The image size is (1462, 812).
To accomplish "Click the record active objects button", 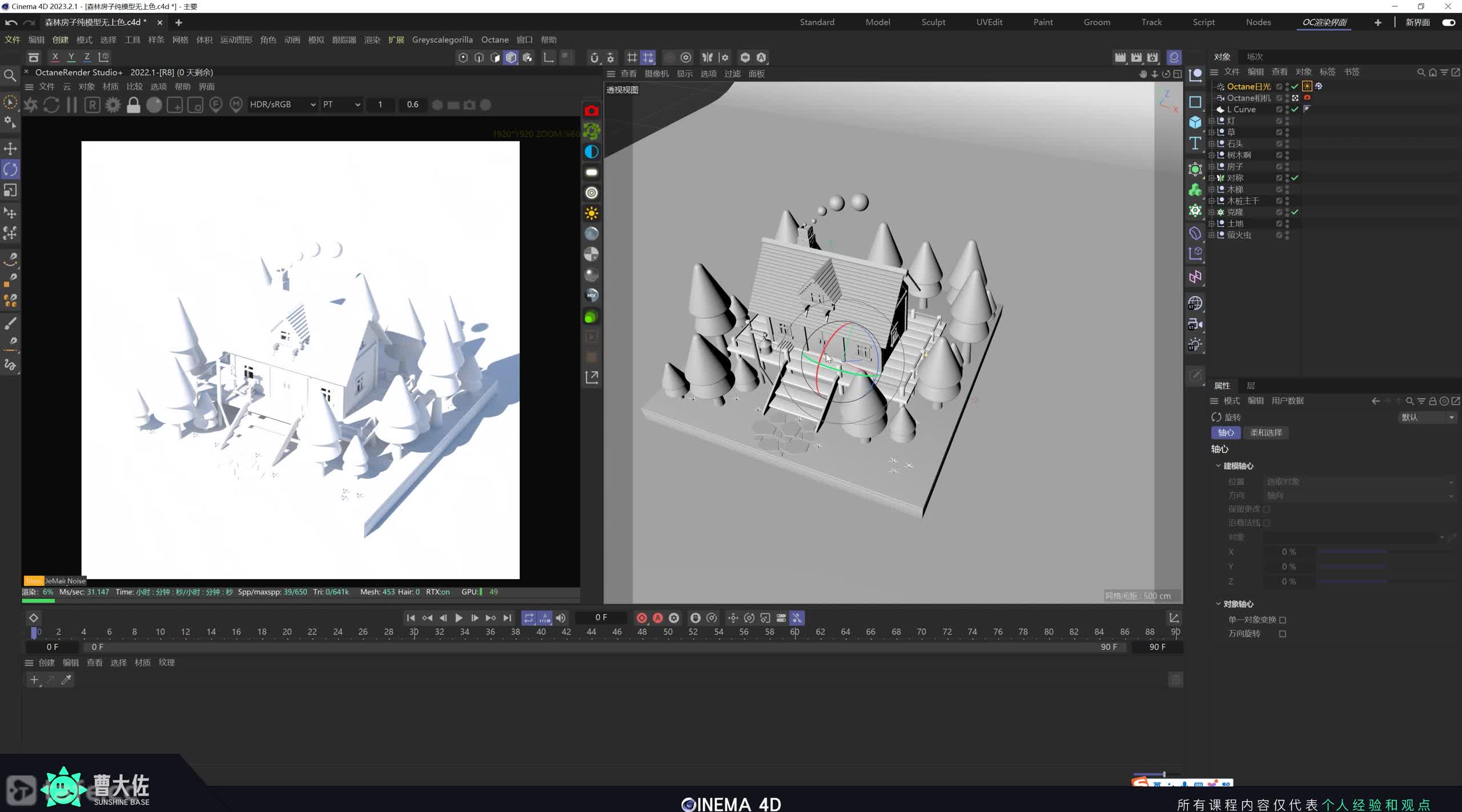I will pyautogui.click(x=642, y=618).
